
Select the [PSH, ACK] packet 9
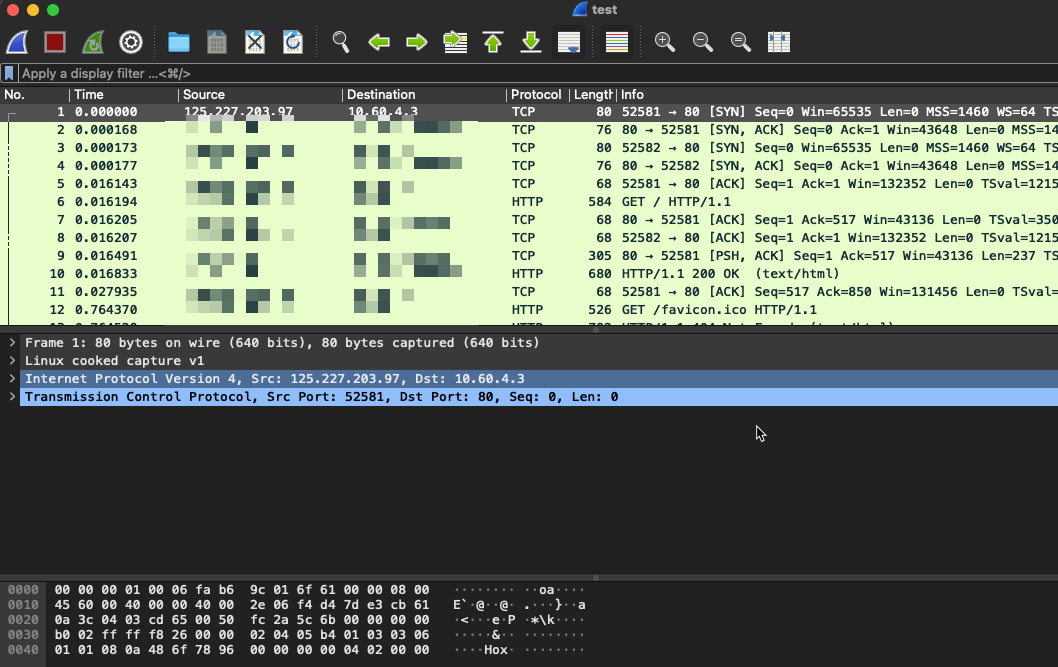(529, 256)
